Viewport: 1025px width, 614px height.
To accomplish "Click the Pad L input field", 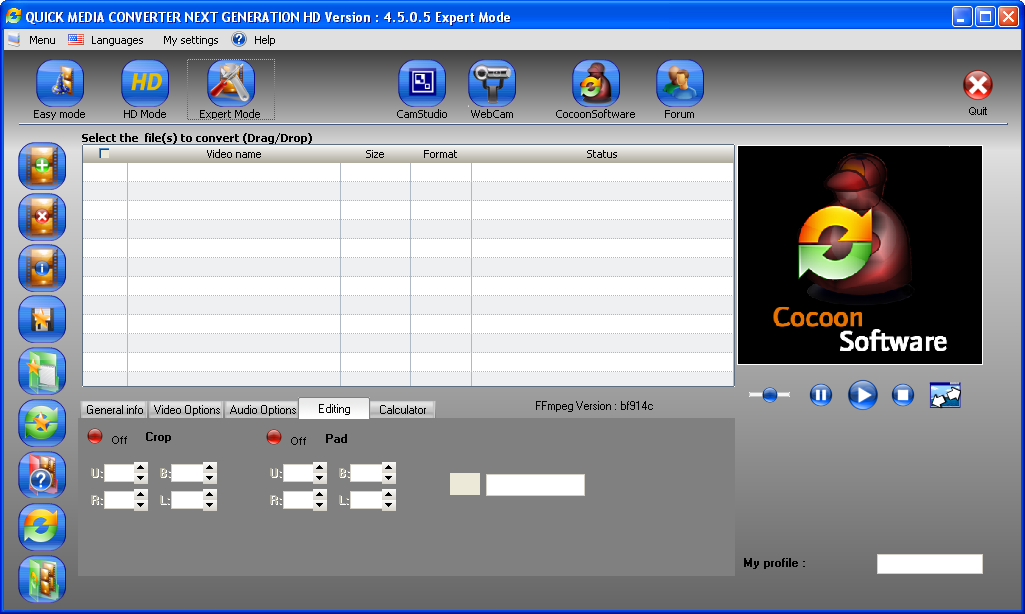I will click(366, 500).
